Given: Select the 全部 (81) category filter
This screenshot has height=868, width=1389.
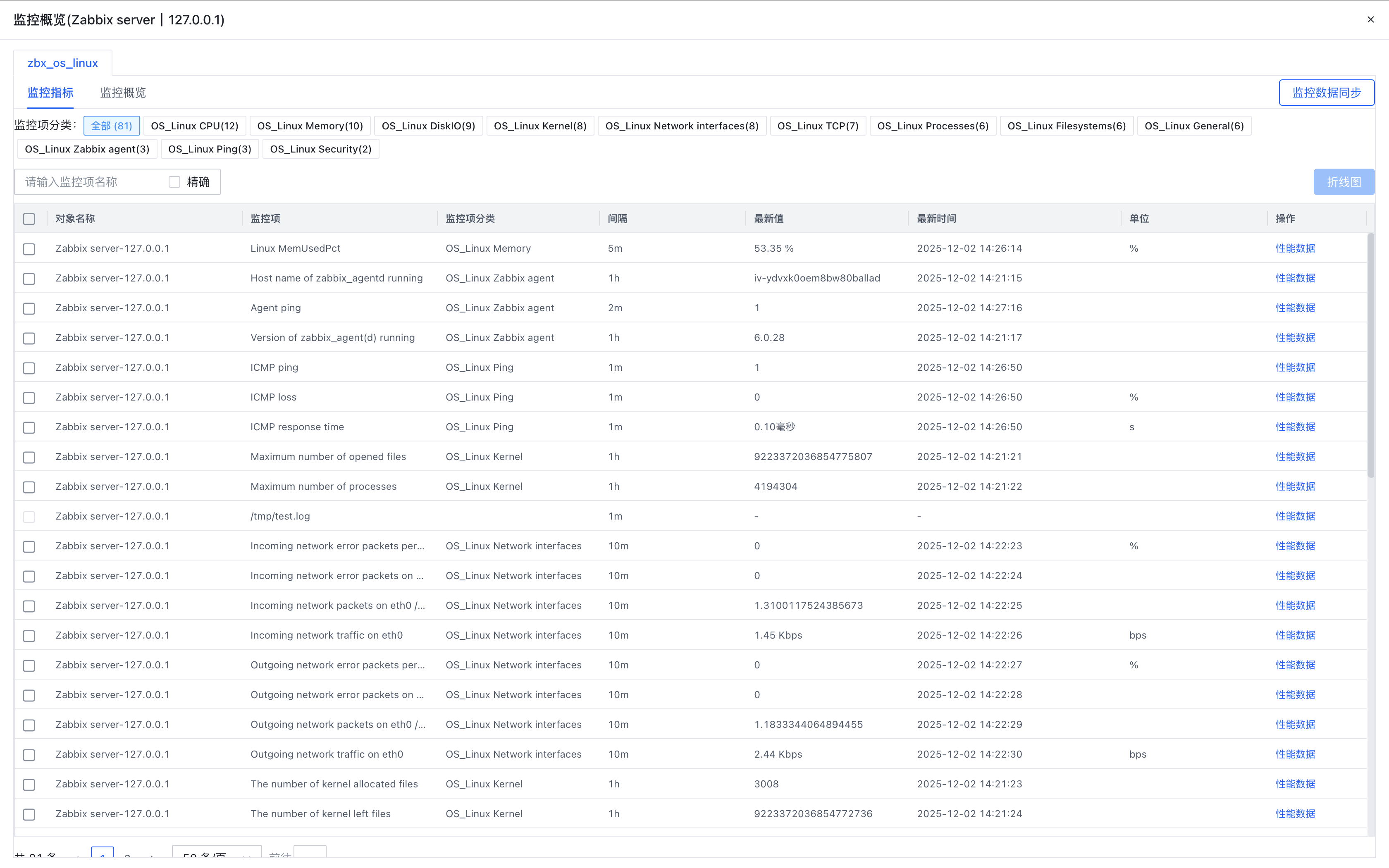Looking at the screenshot, I should (111, 126).
